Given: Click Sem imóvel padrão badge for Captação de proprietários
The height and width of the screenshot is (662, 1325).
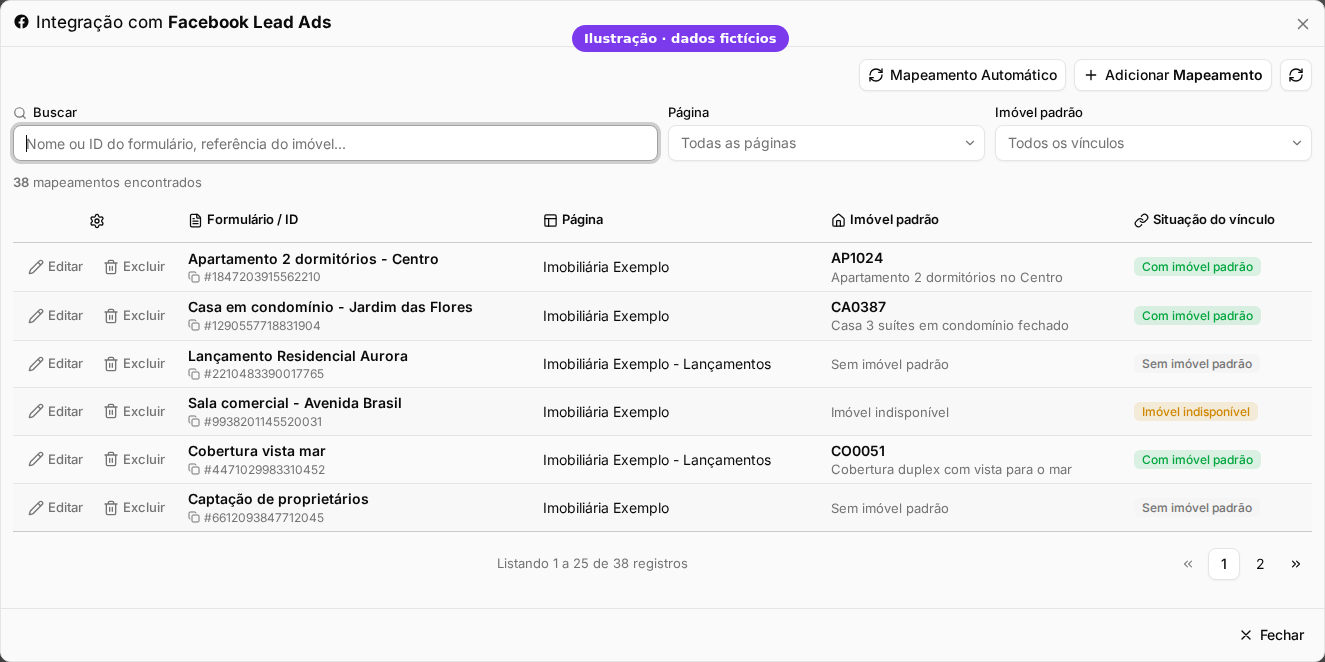Looking at the screenshot, I should point(1197,508).
